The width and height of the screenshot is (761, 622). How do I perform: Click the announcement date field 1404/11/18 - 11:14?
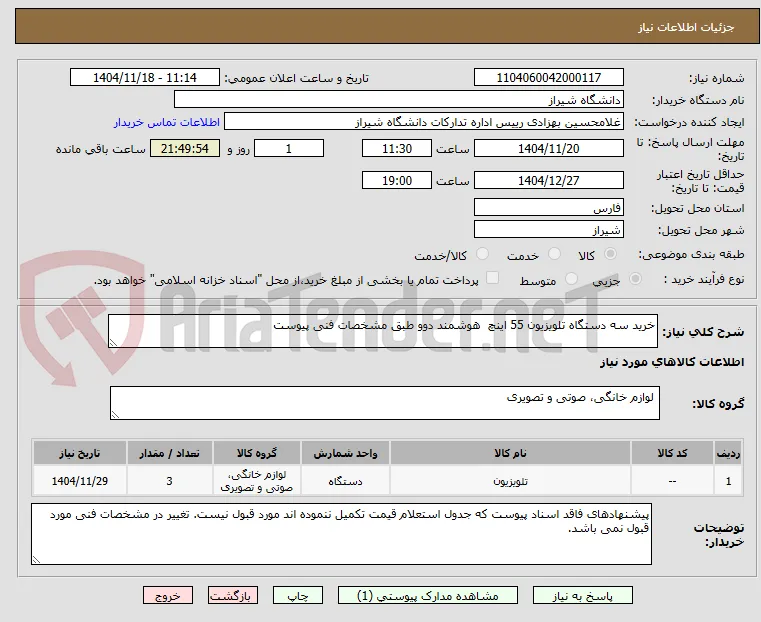[145, 78]
